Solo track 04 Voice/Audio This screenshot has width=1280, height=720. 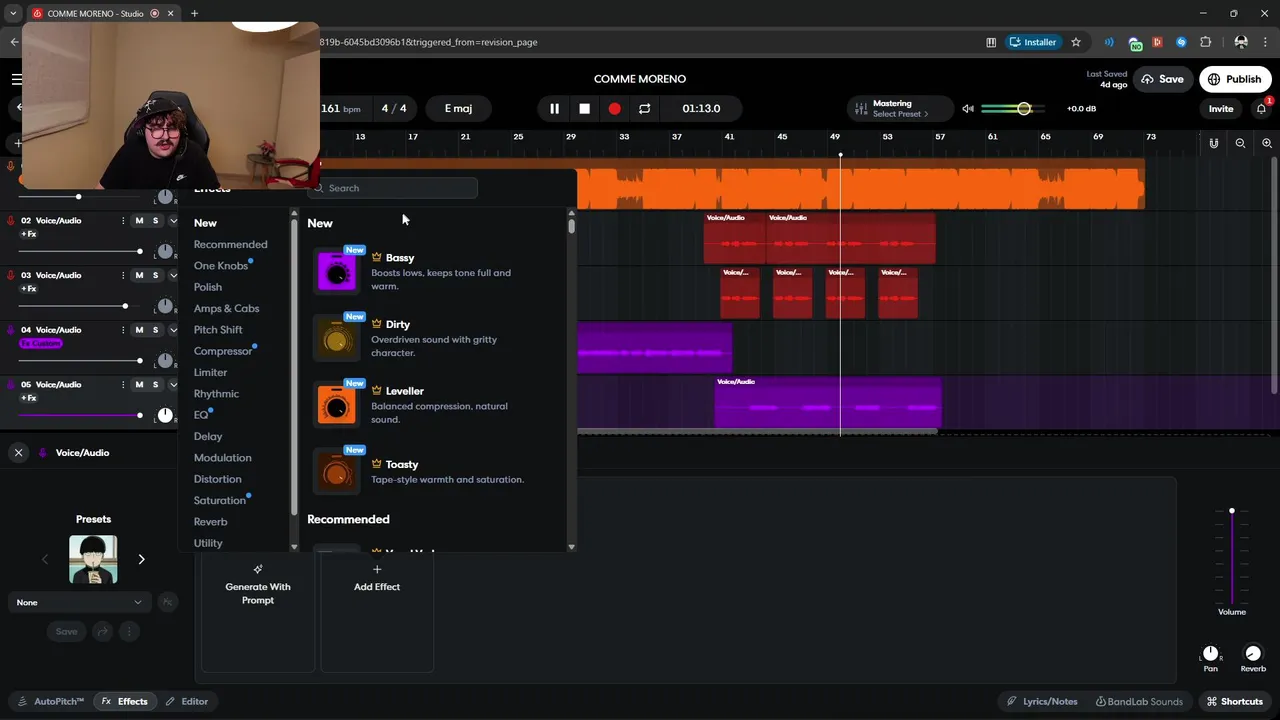(x=155, y=330)
